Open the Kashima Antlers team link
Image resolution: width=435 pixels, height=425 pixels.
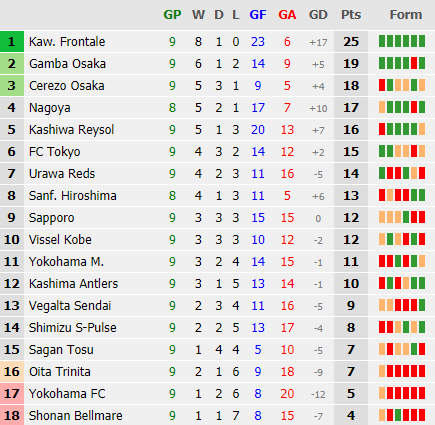(x=73, y=284)
